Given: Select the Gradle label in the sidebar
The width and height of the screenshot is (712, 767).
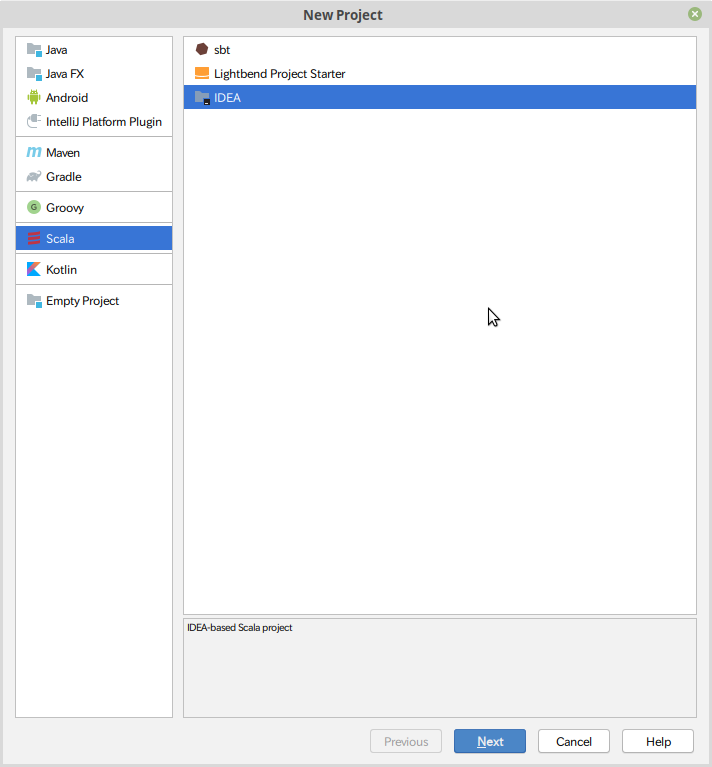Looking at the screenshot, I should 64,177.
